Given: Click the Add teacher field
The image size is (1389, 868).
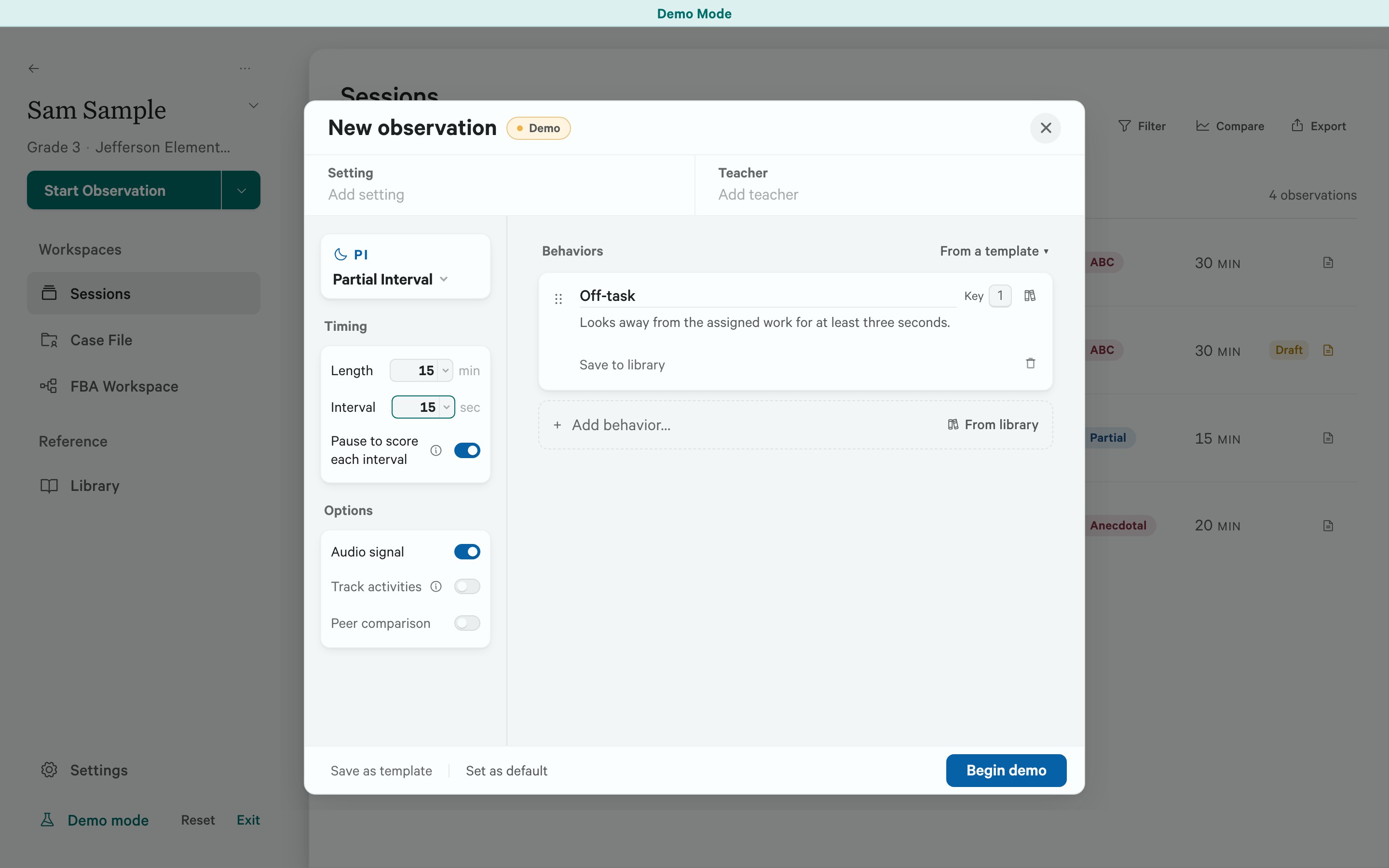Looking at the screenshot, I should pyautogui.click(x=890, y=195).
